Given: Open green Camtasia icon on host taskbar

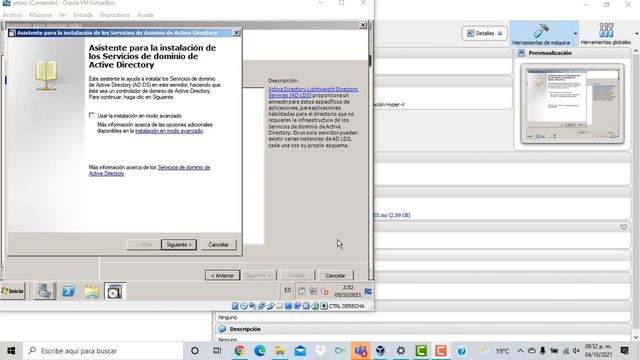Looking at the screenshot, I should click(421, 351).
